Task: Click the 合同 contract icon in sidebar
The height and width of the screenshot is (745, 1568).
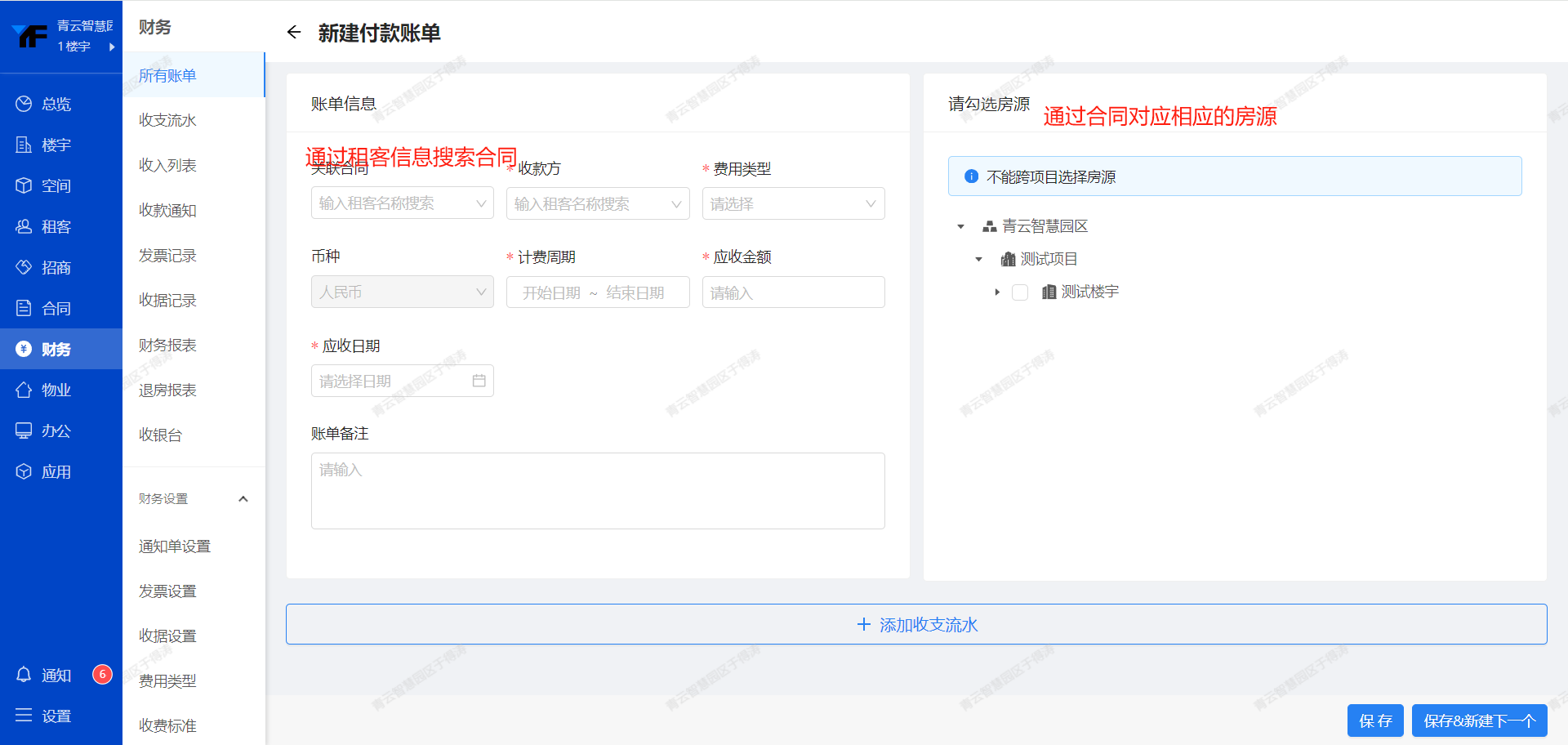Action: (24, 308)
